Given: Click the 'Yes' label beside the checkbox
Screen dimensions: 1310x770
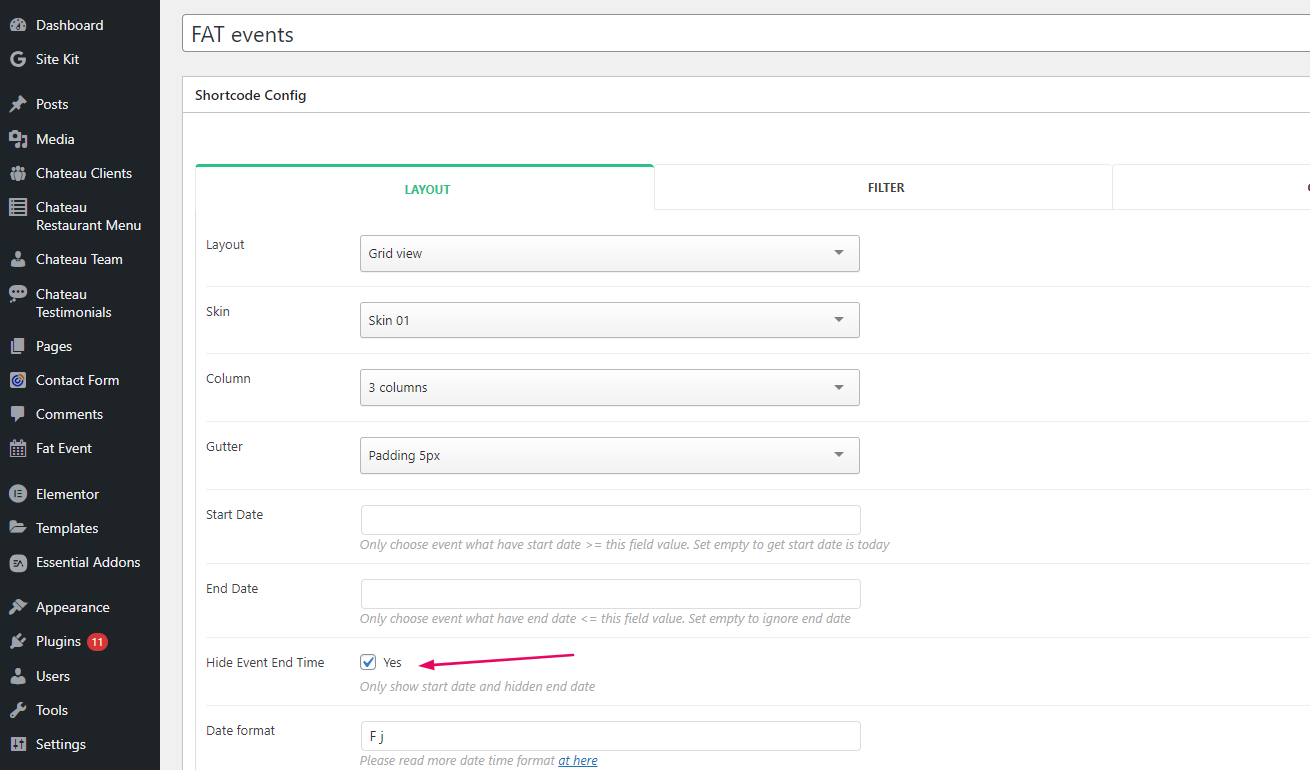Looking at the screenshot, I should pyautogui.click(x=392, y=662).
